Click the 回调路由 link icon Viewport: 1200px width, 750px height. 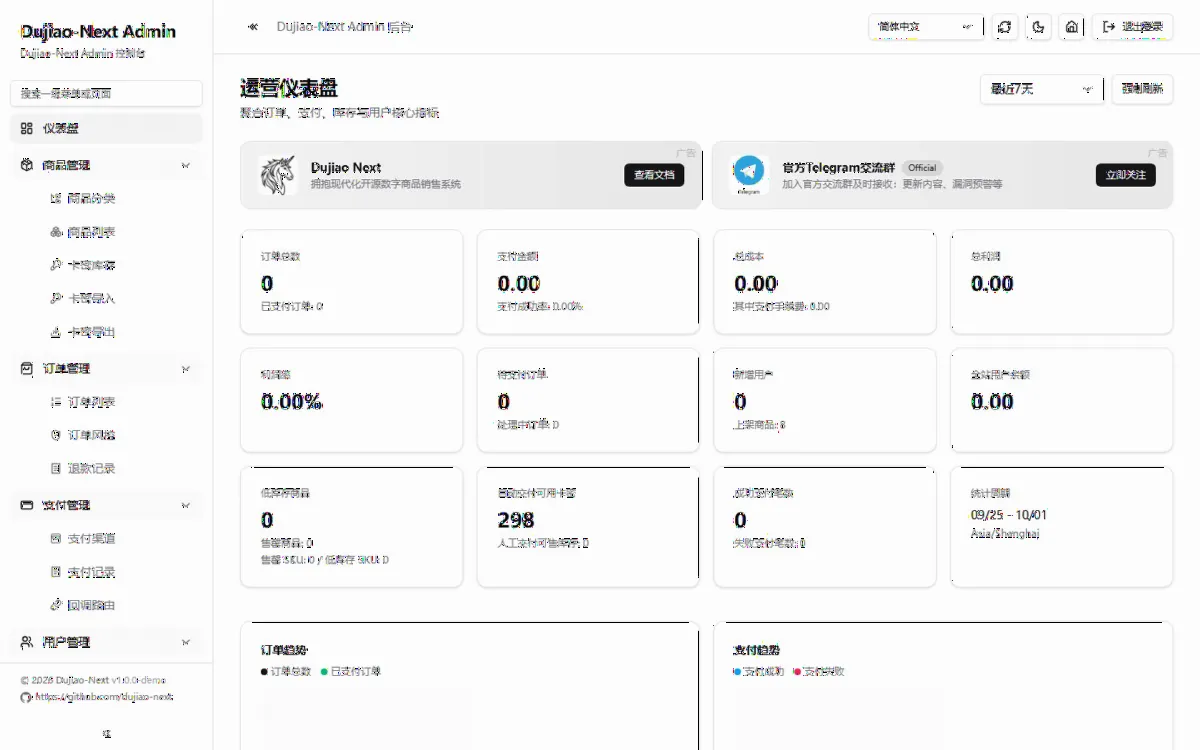[56, 605]
